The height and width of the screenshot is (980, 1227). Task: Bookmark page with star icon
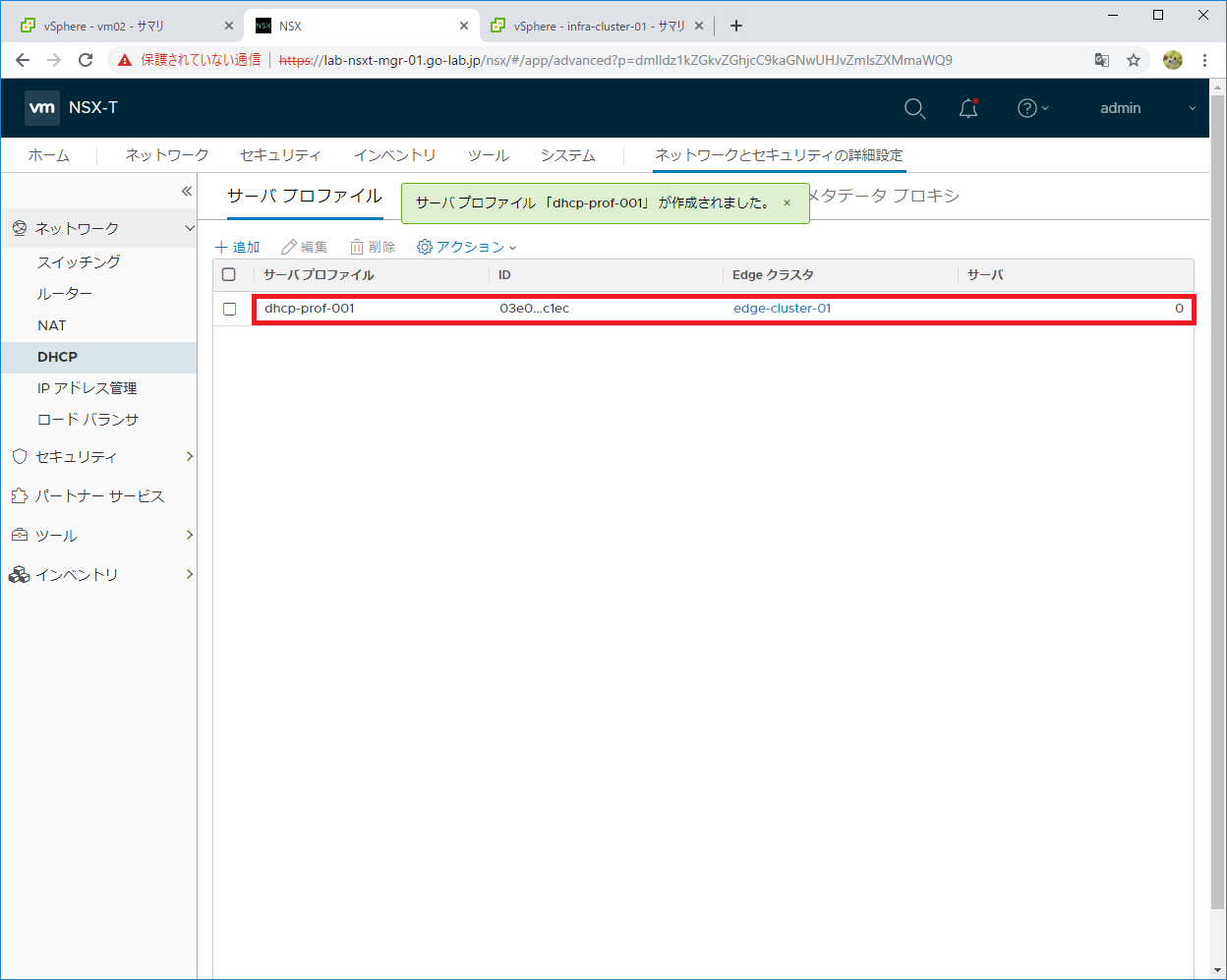coord(1134,60)
